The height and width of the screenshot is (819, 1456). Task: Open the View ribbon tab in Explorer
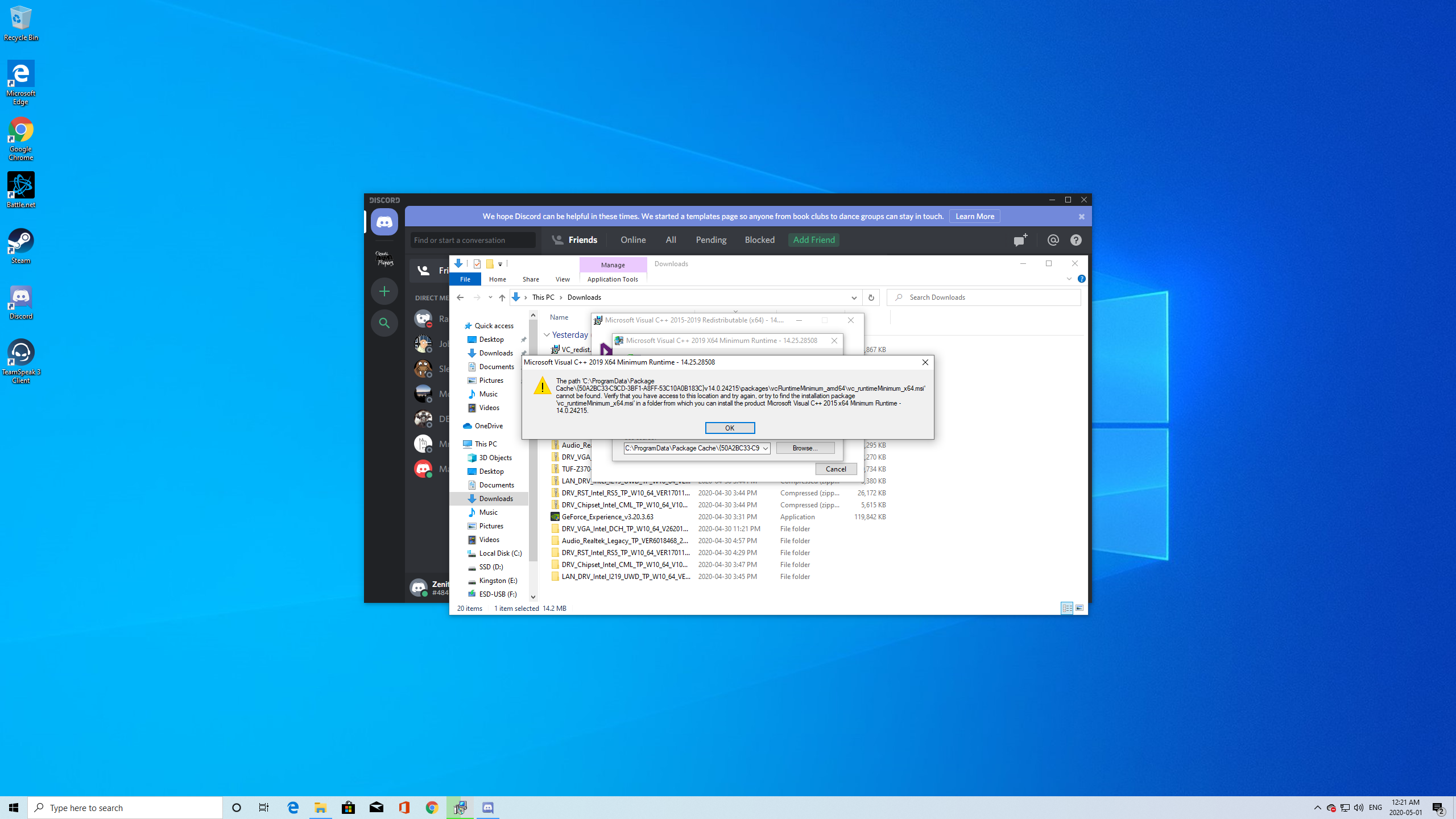(x=562, y=279)
